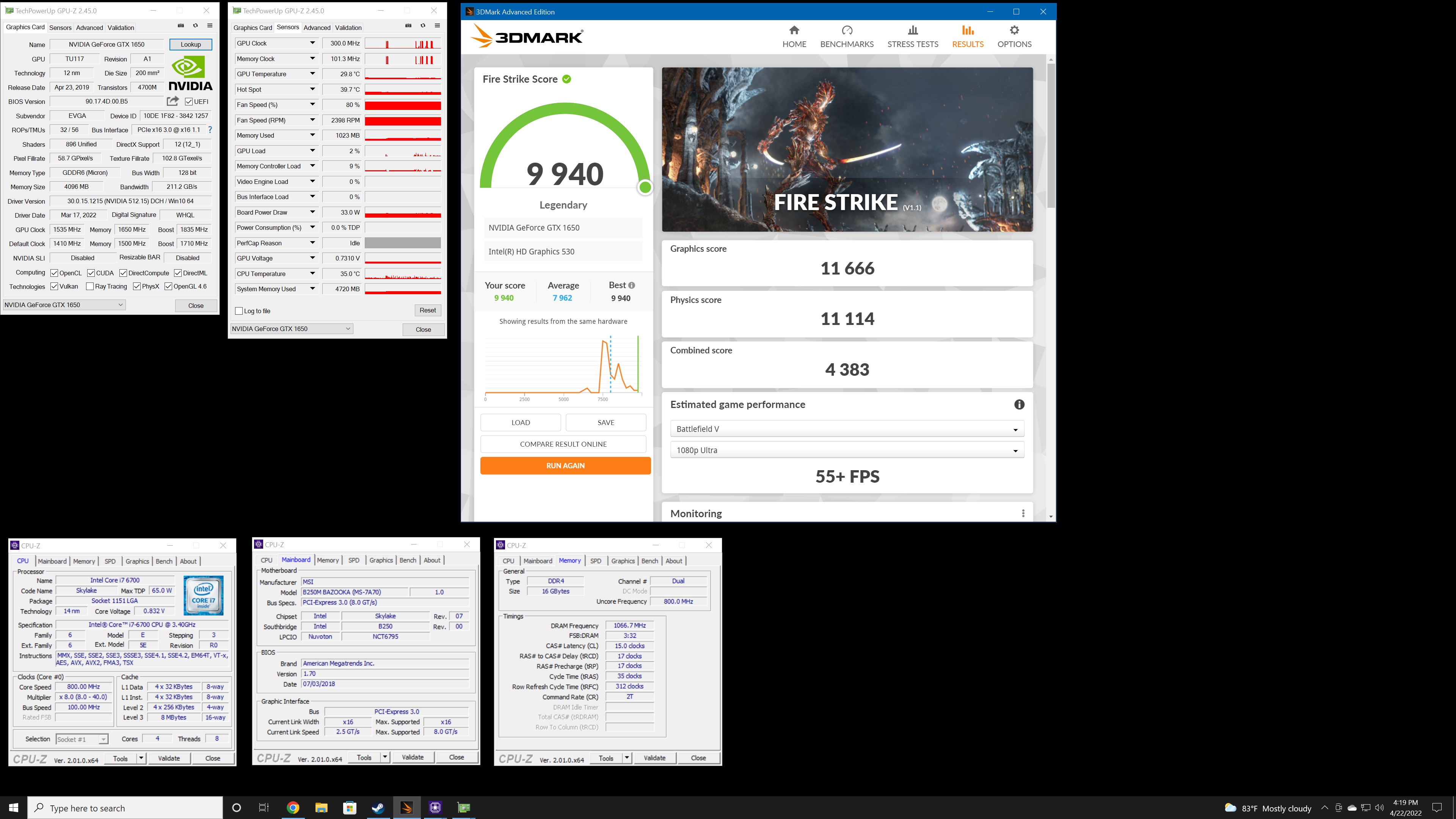Click COMPARE RESULT ONLINE button
The width and height of the screenshot is (1456, 819).
tap(563, 444)
